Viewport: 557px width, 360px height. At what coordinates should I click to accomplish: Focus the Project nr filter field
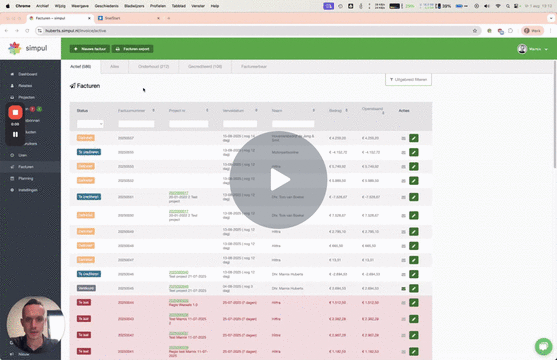(x=189, y=124)
